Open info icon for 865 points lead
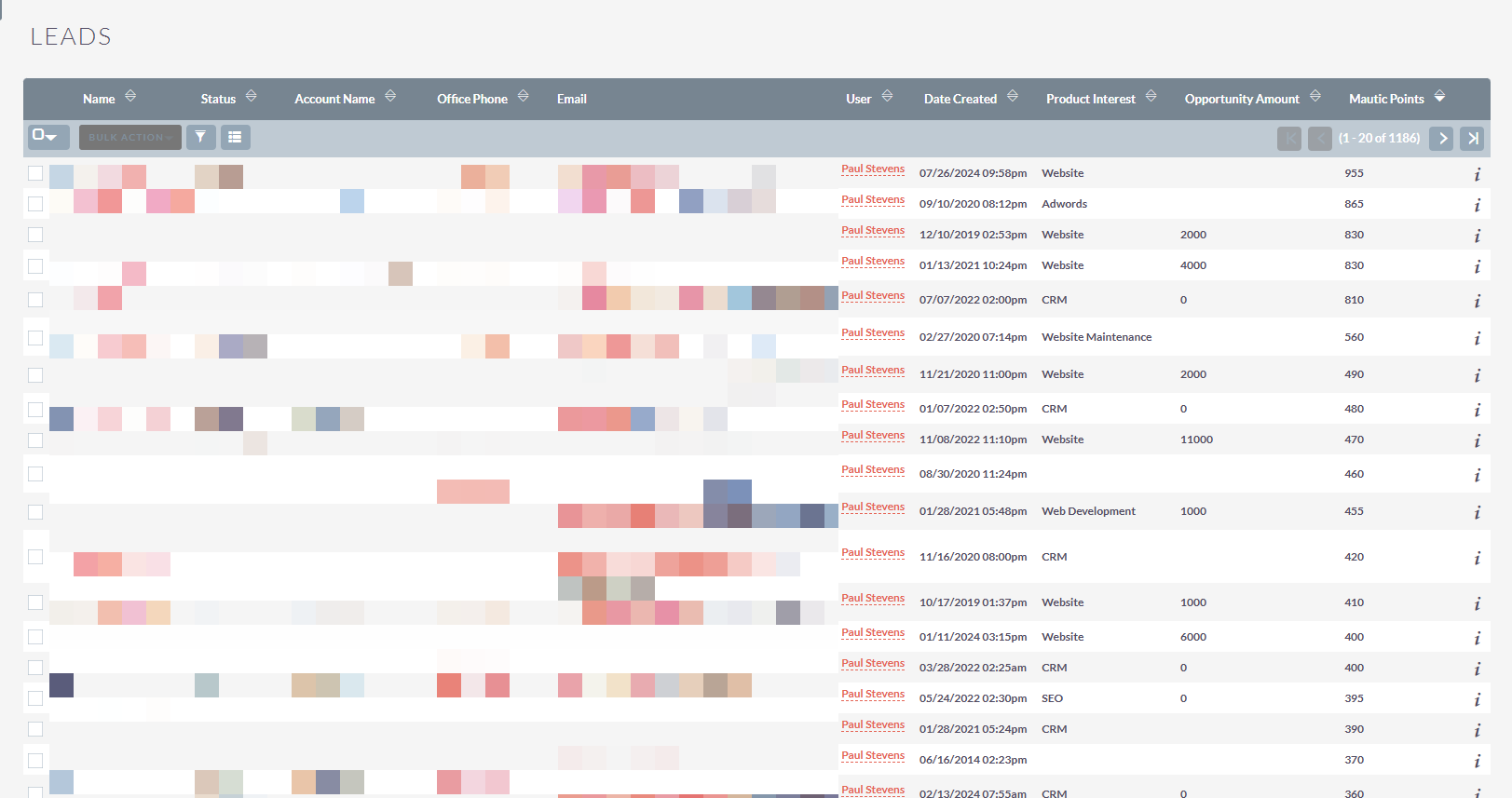 (1478, 205)
